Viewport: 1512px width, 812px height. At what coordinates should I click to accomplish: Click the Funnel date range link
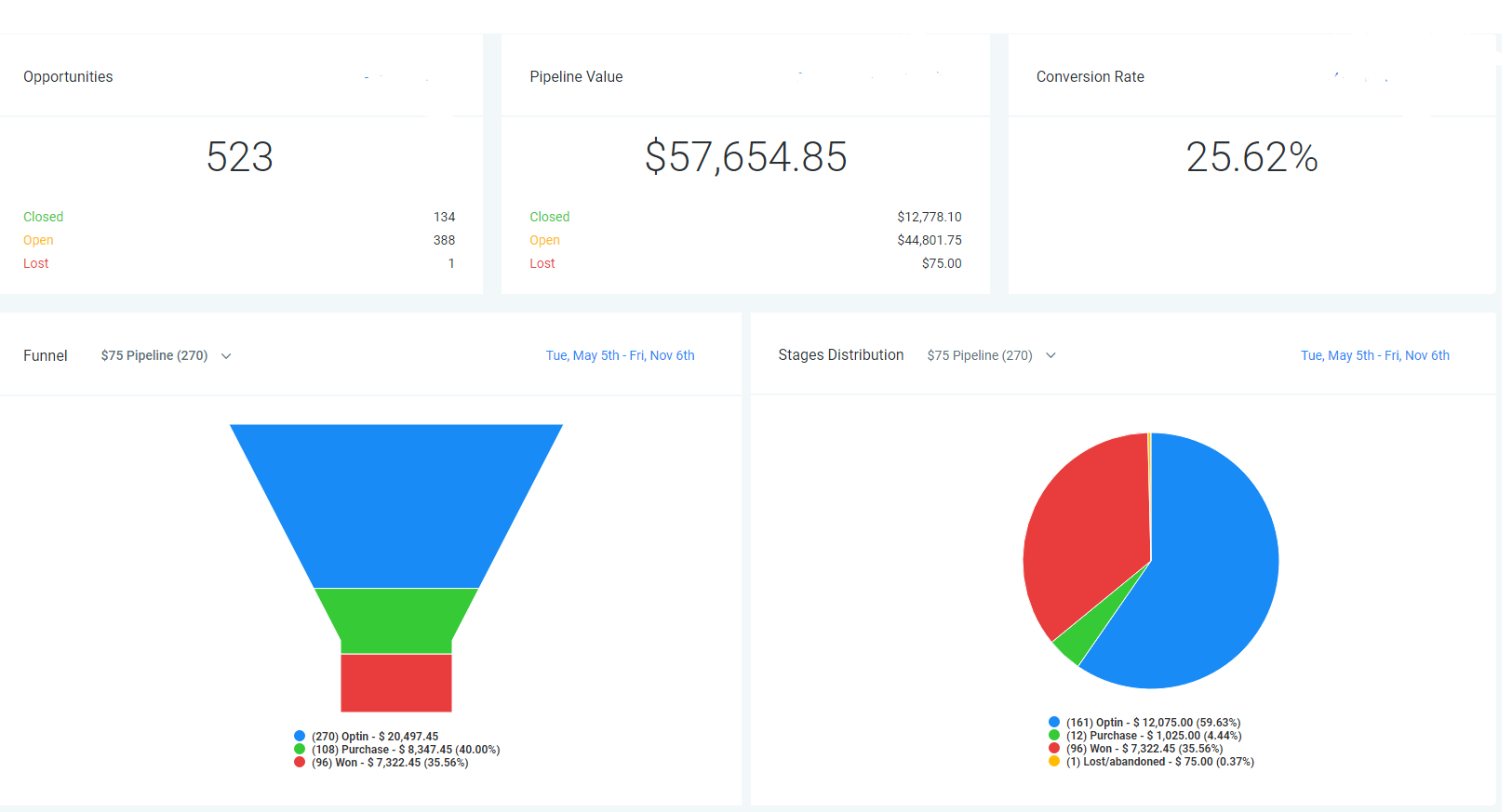[620, 355]
